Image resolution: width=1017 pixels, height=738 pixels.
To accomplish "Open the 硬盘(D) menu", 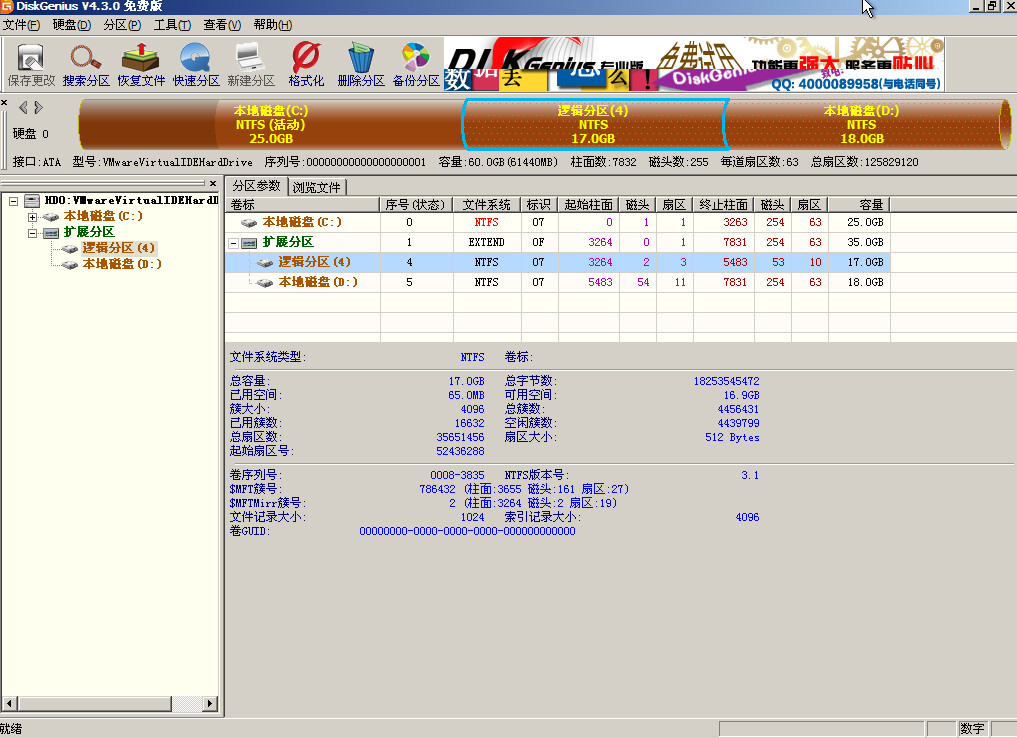I will tap(71, 25).
